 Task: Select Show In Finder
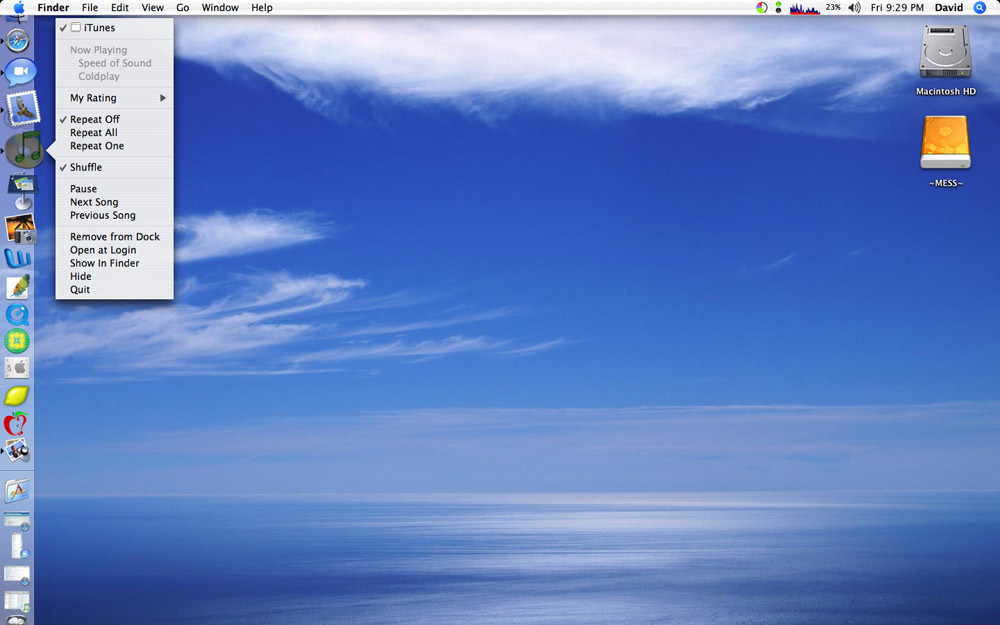click(115, 263)
